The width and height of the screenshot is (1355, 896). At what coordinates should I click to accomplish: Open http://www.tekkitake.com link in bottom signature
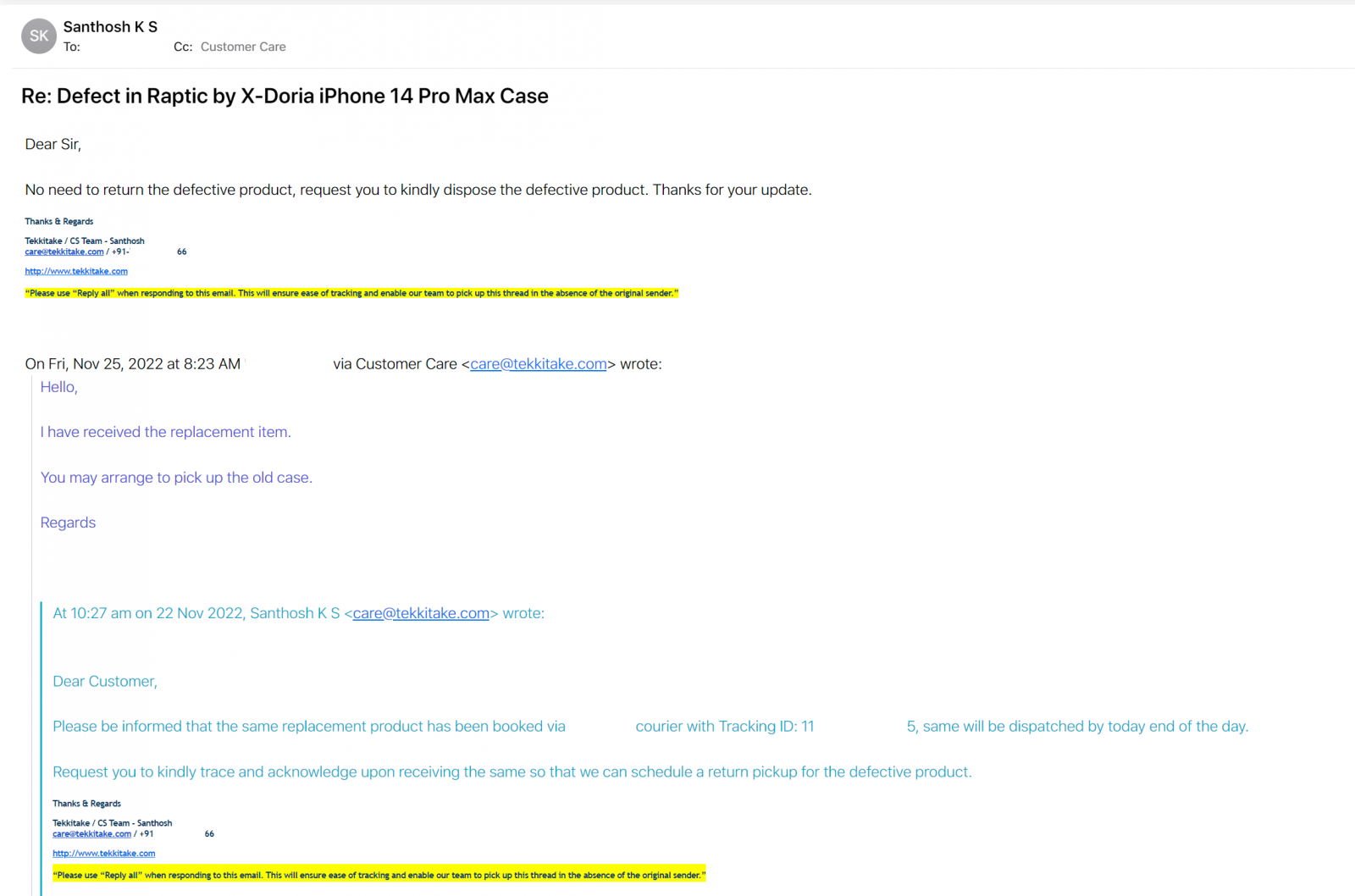(104, 853)
